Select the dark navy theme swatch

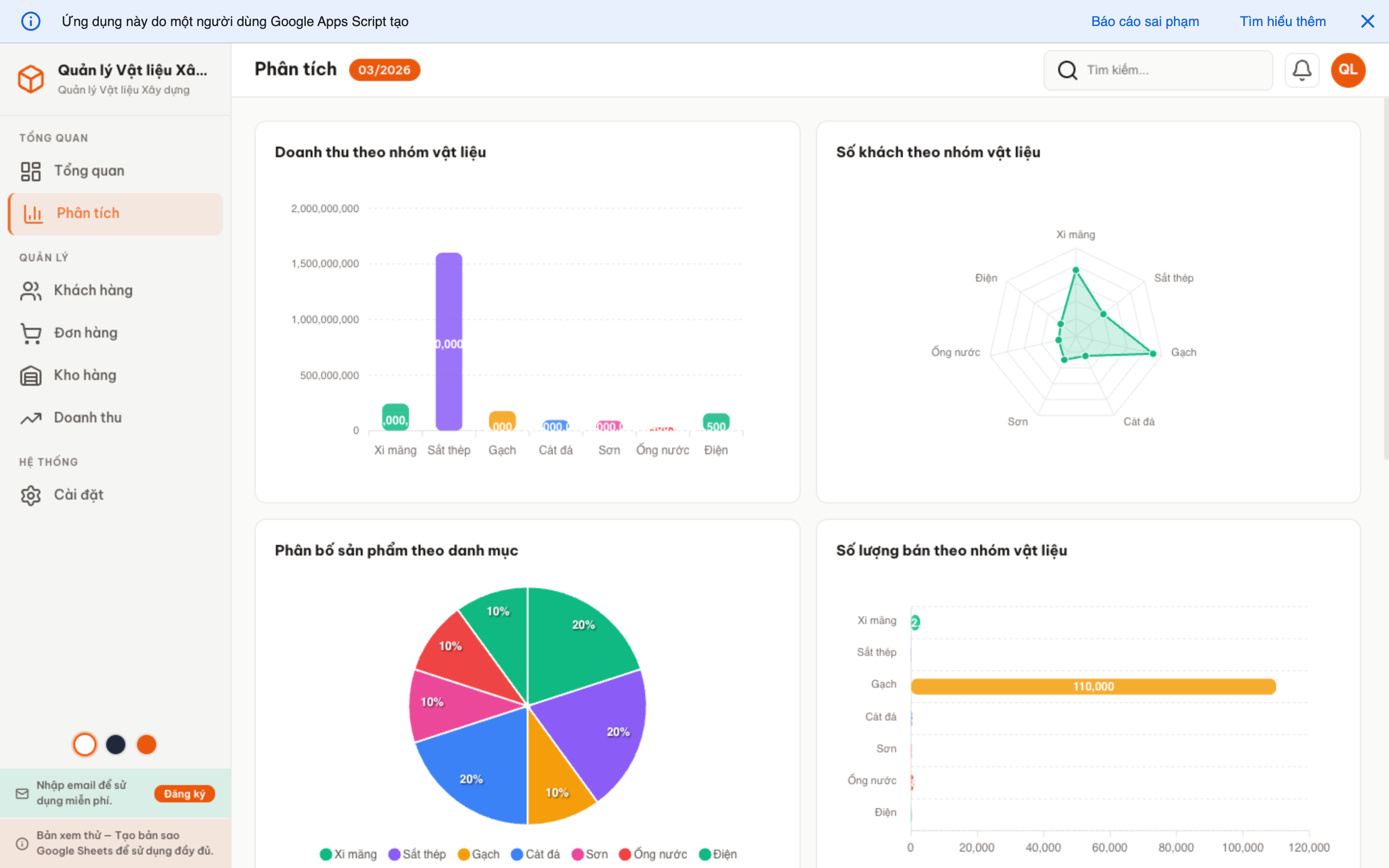click(x=115, y=745)
